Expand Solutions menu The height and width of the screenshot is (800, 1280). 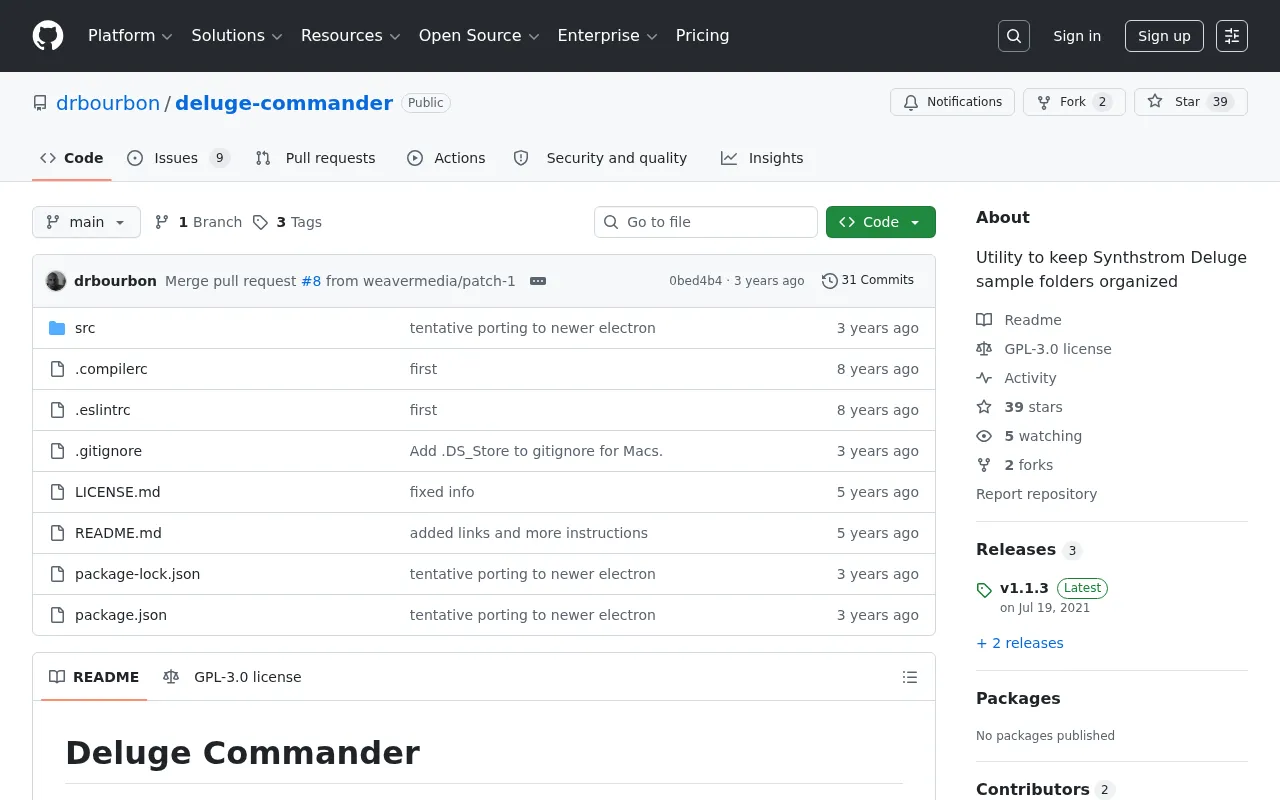237,36
